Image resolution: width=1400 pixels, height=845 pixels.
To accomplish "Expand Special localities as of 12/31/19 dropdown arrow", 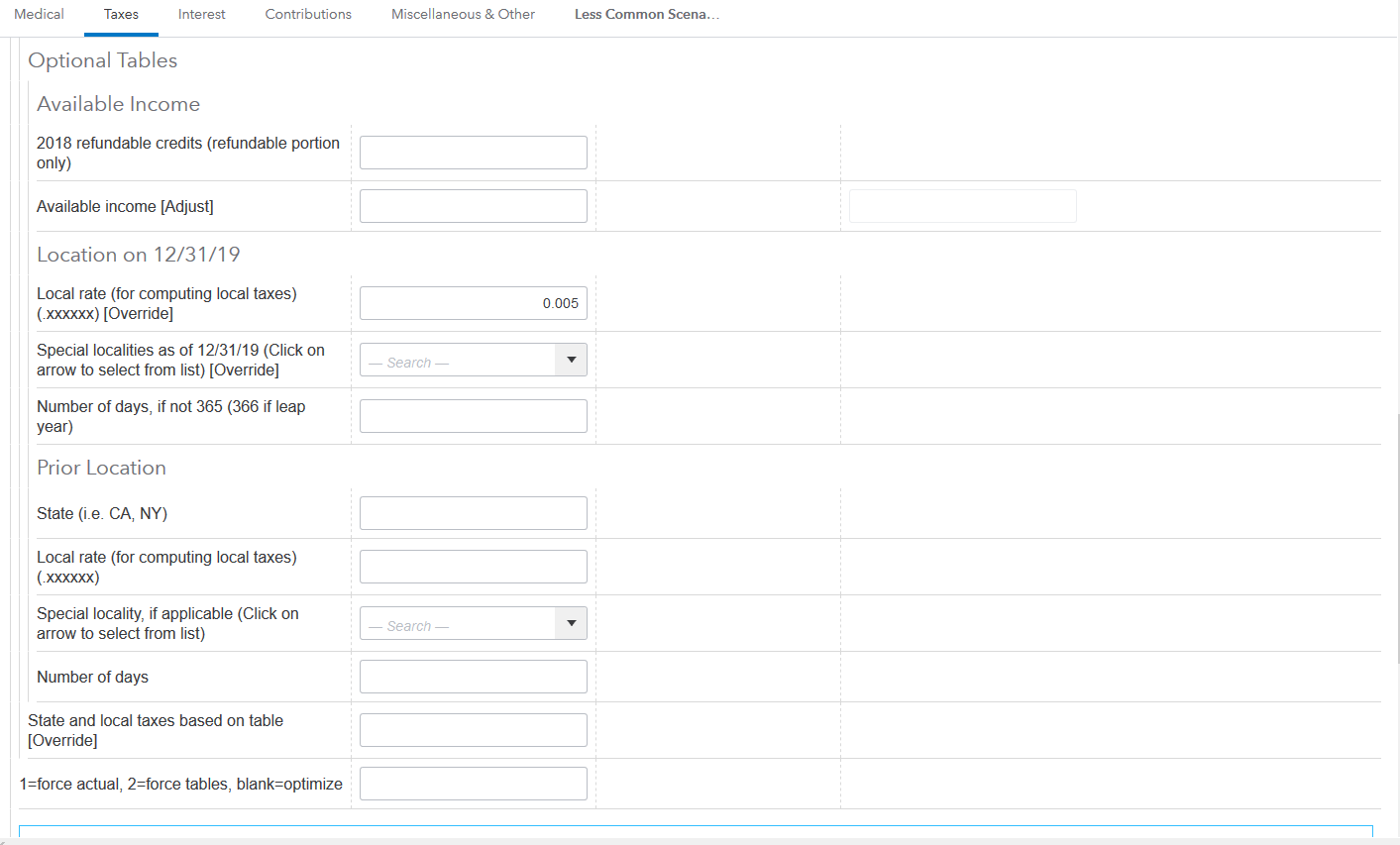I will [x=571, y=360].
